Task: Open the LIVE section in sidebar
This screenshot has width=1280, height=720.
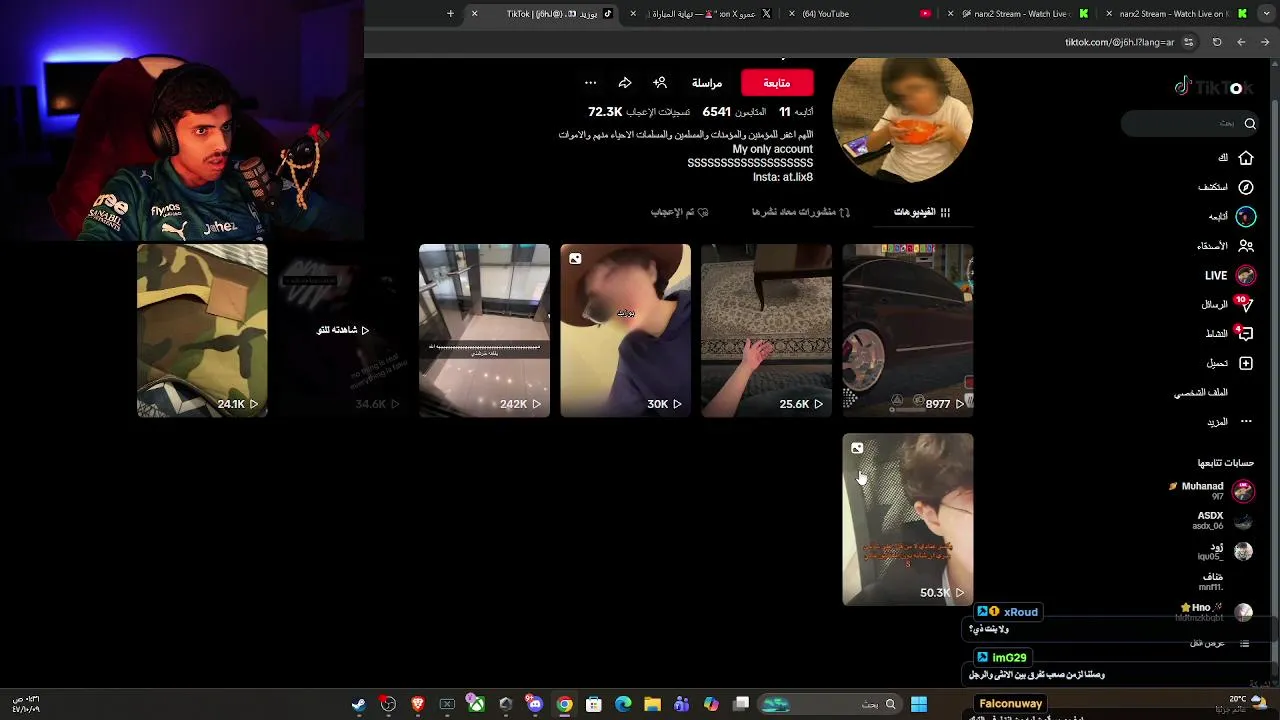Action: [1230, 275]
